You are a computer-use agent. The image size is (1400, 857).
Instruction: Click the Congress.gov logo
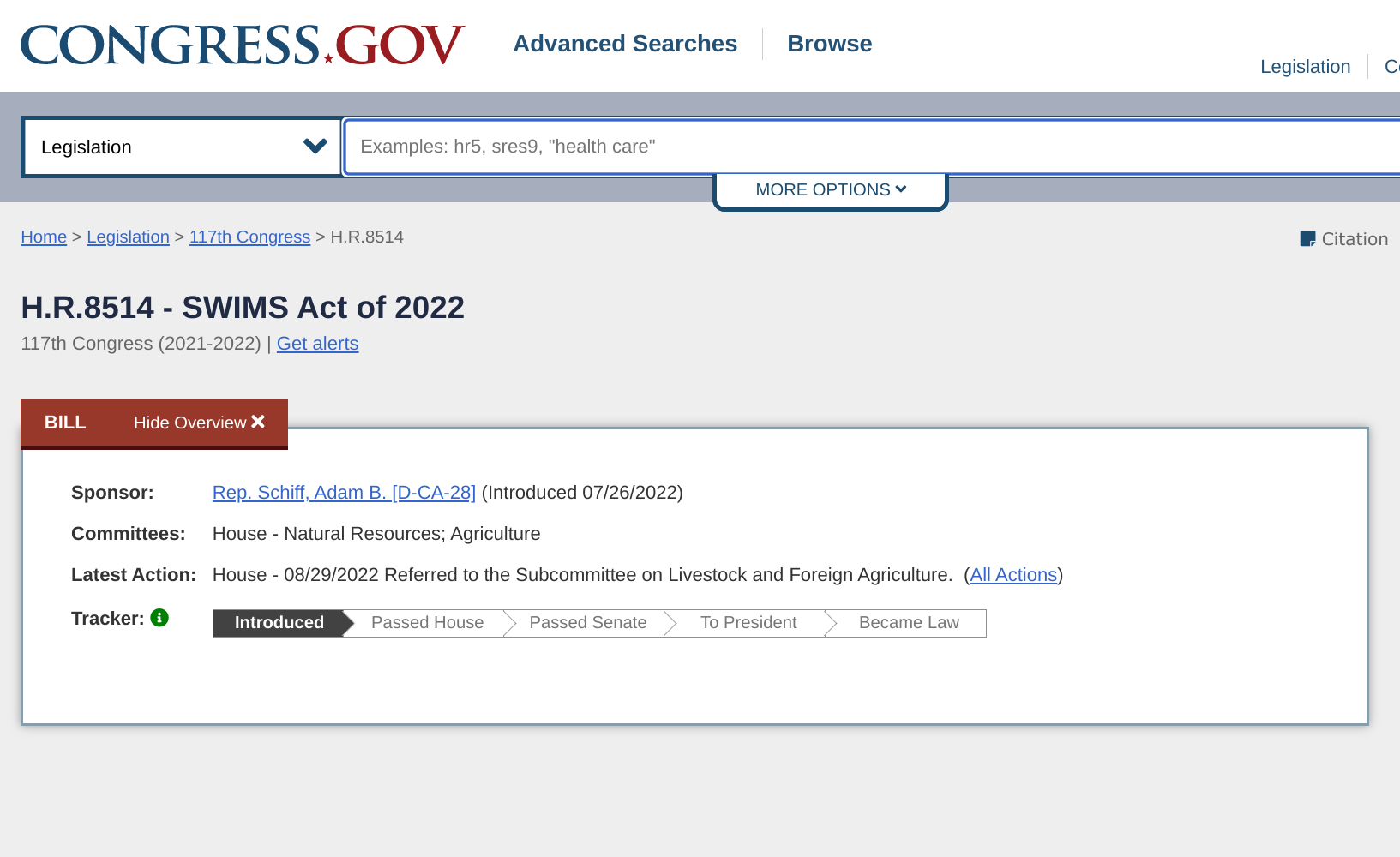point(243,45)
